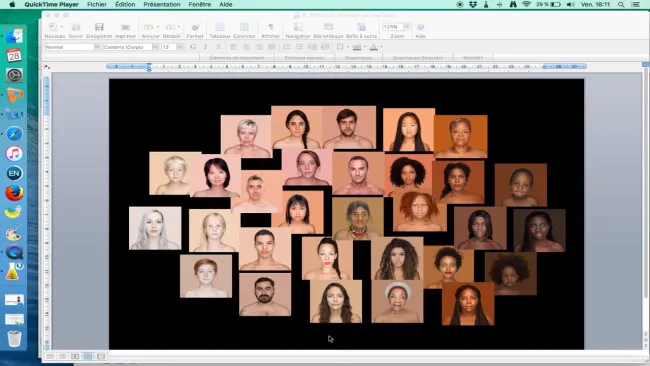Switch to Éléments de document tab
The width and height of the screenshot is (650, 366).
[237, 58]
